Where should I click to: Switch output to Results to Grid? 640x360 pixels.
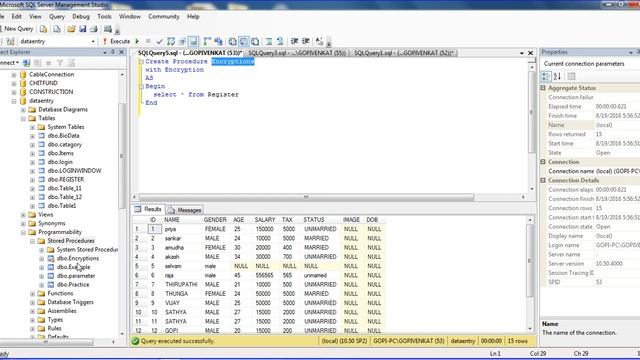pyautogui.click(x=244, y=41)
